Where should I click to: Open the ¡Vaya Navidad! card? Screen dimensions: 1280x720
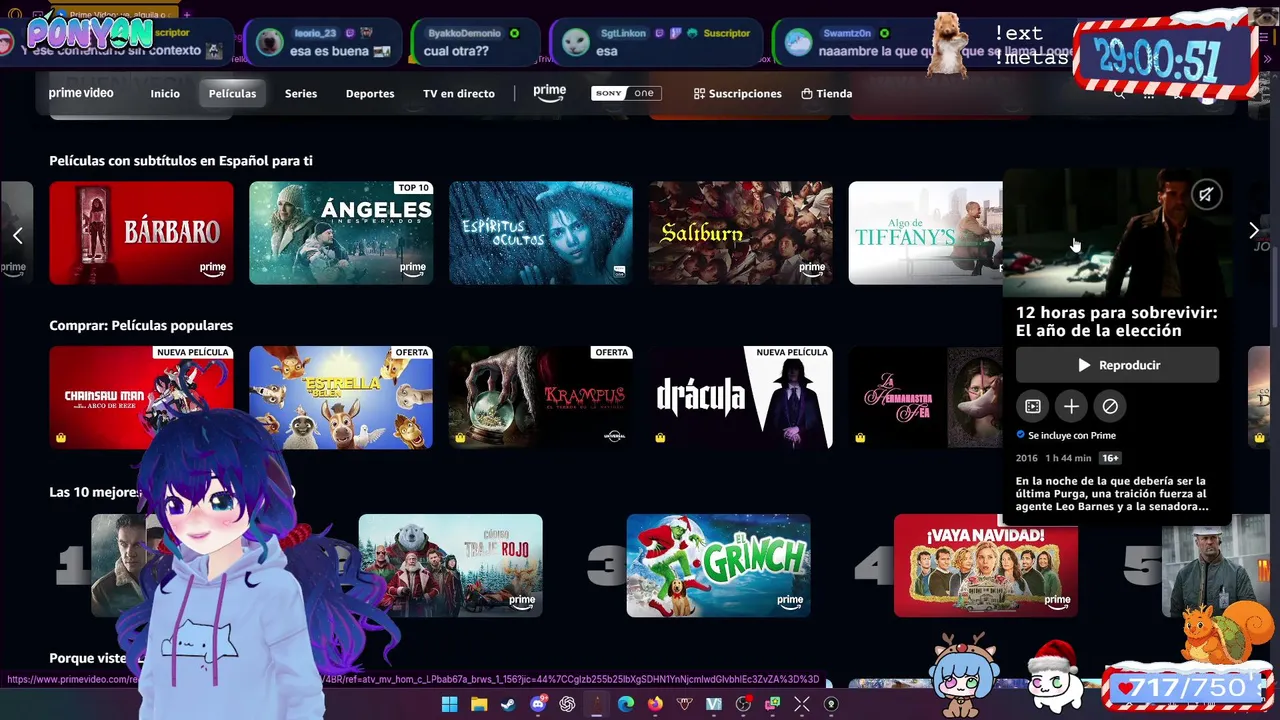(986, 565)
